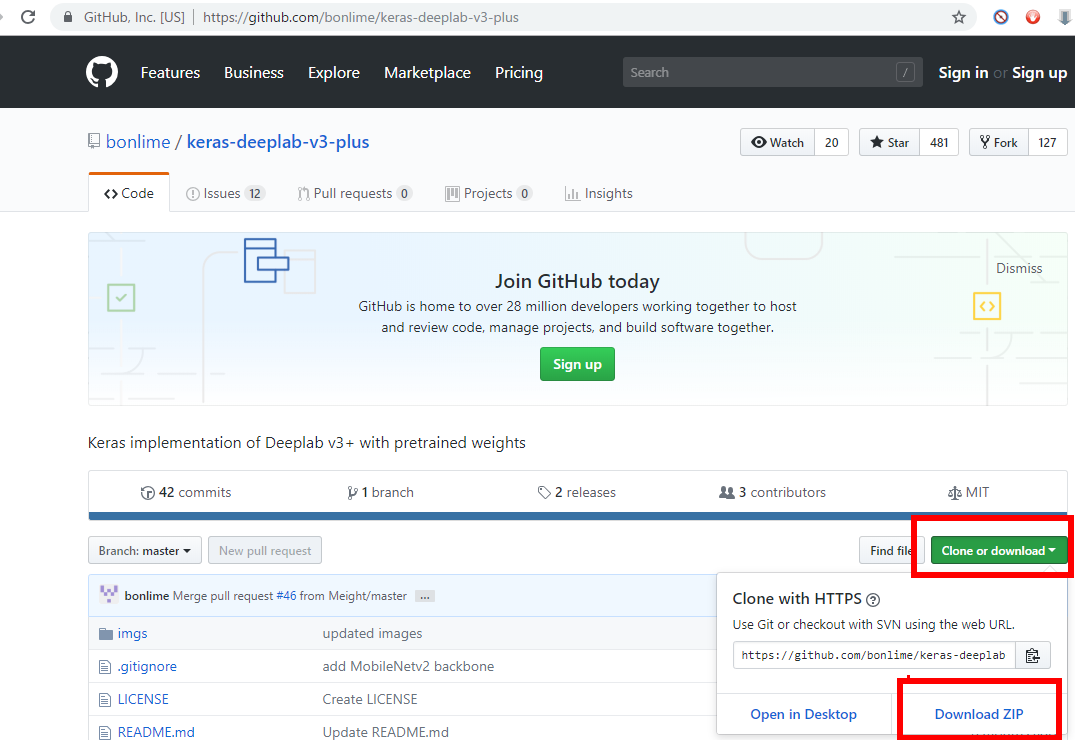Open the bonlime commit author link
Screen dimensions: 1075x740
[147, 596]
